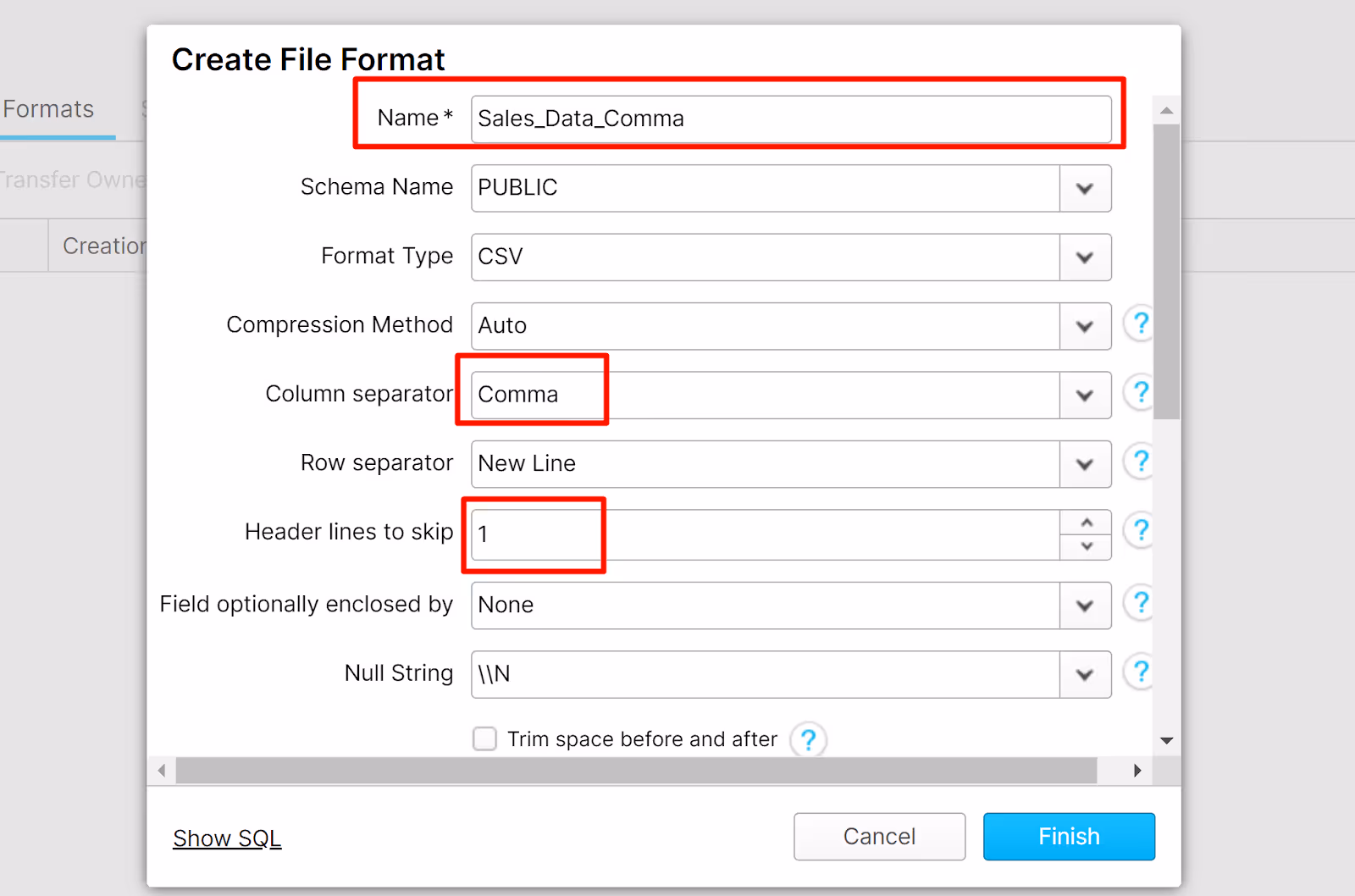
Task: Click the Finish button
Action: pos(1068,836)
